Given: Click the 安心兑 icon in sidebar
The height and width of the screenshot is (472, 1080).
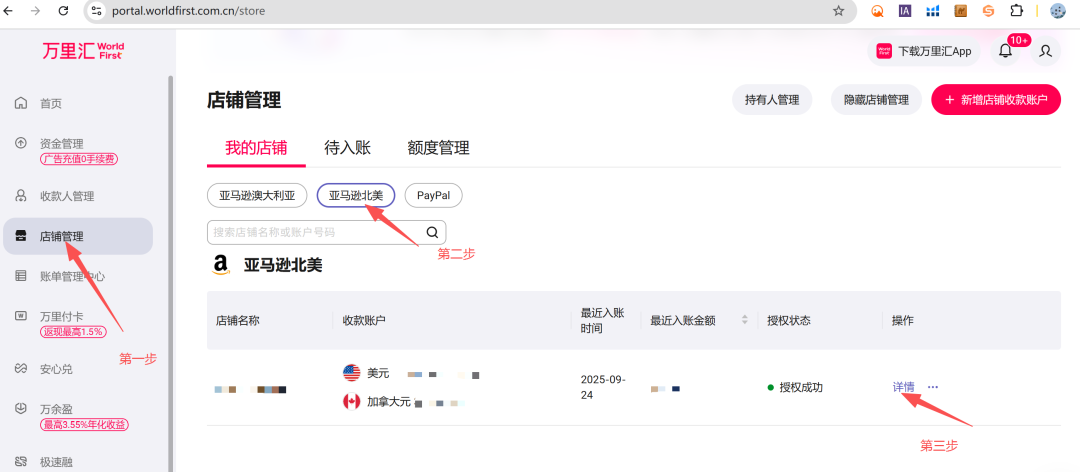Looking at the screenshot, I should pos(21,369).
